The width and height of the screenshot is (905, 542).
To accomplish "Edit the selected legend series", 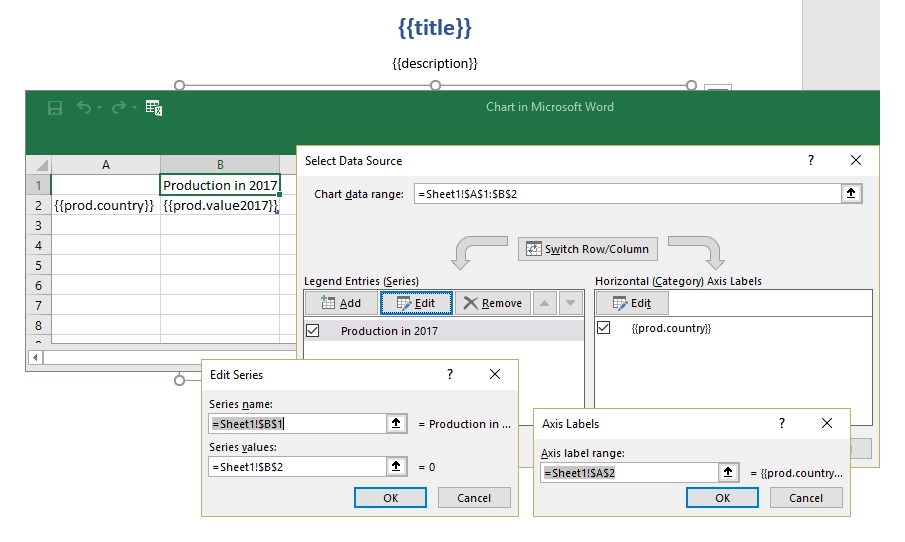I will 416,303.
